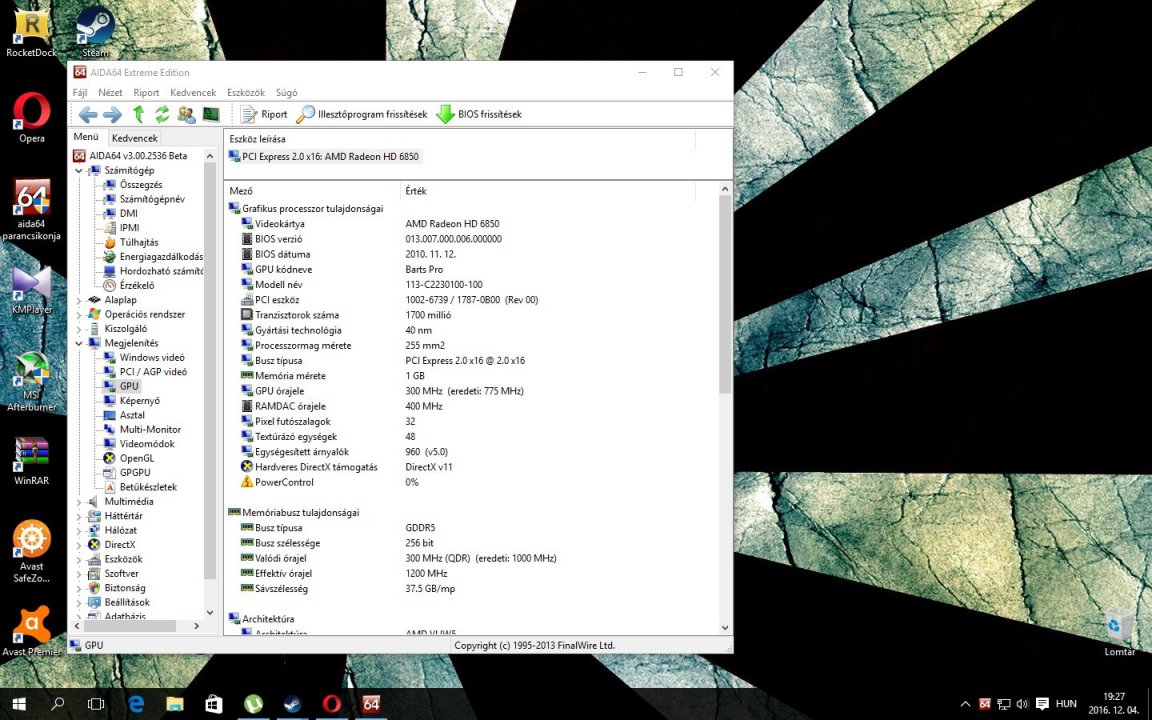Open the Eszközök menu

tap(245, 92)
